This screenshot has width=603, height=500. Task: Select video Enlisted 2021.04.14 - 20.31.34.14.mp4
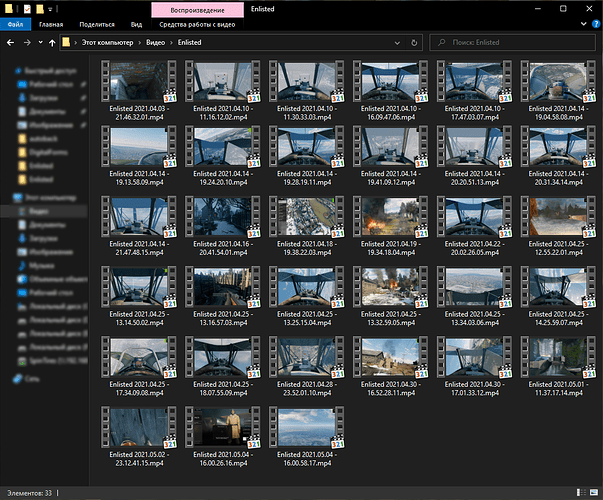click(x=558, y=155)
